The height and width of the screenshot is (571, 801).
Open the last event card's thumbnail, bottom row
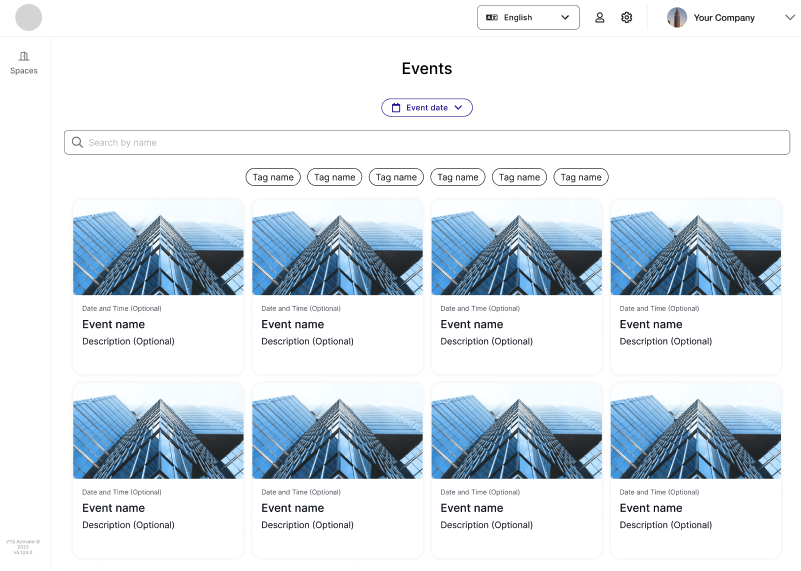[x=696, y=431]
